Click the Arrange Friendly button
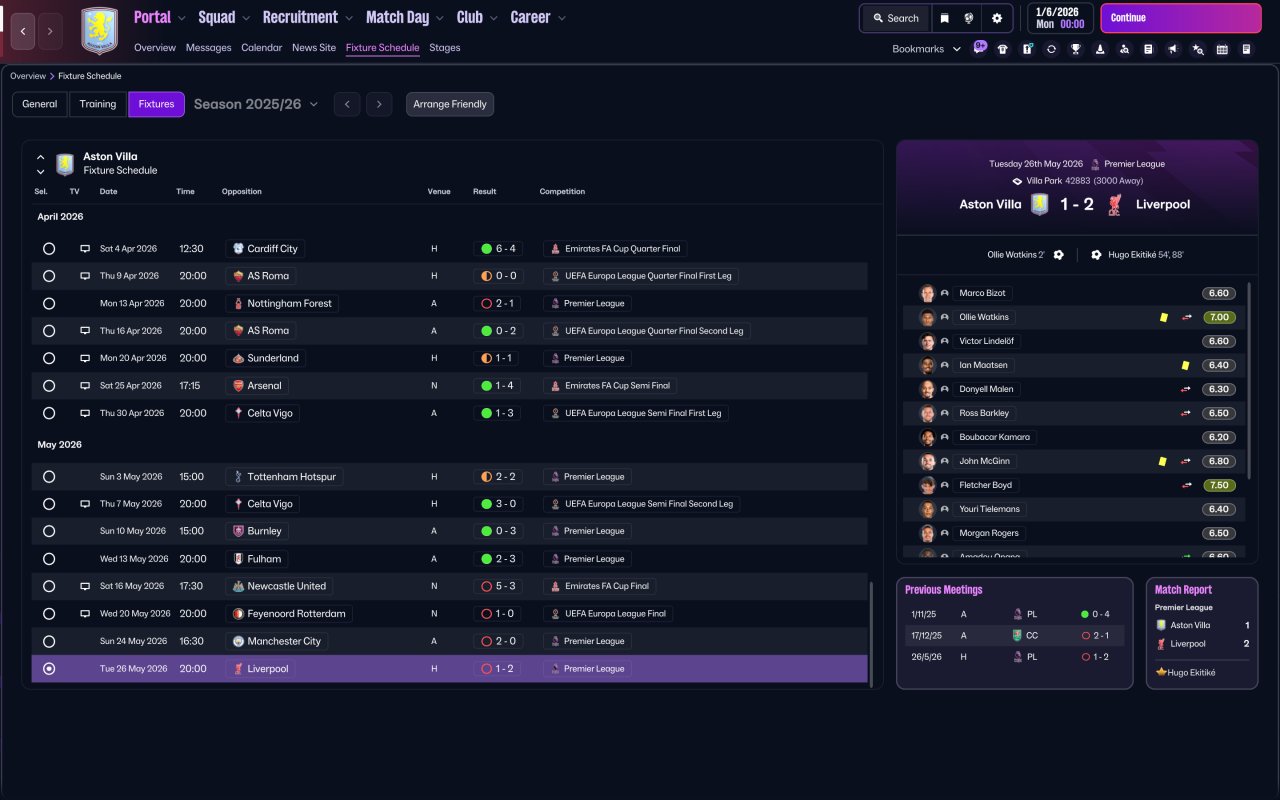 coord(450,104)
